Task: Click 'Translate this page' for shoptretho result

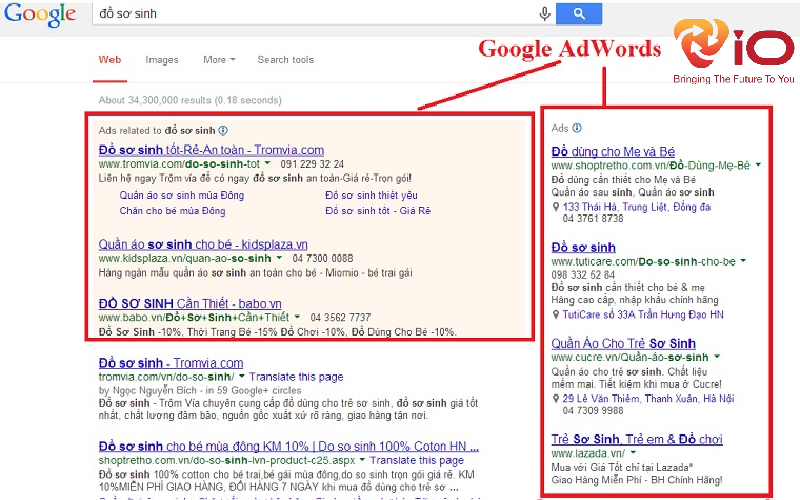Action: pyautogui.click(x=417, y=461)
